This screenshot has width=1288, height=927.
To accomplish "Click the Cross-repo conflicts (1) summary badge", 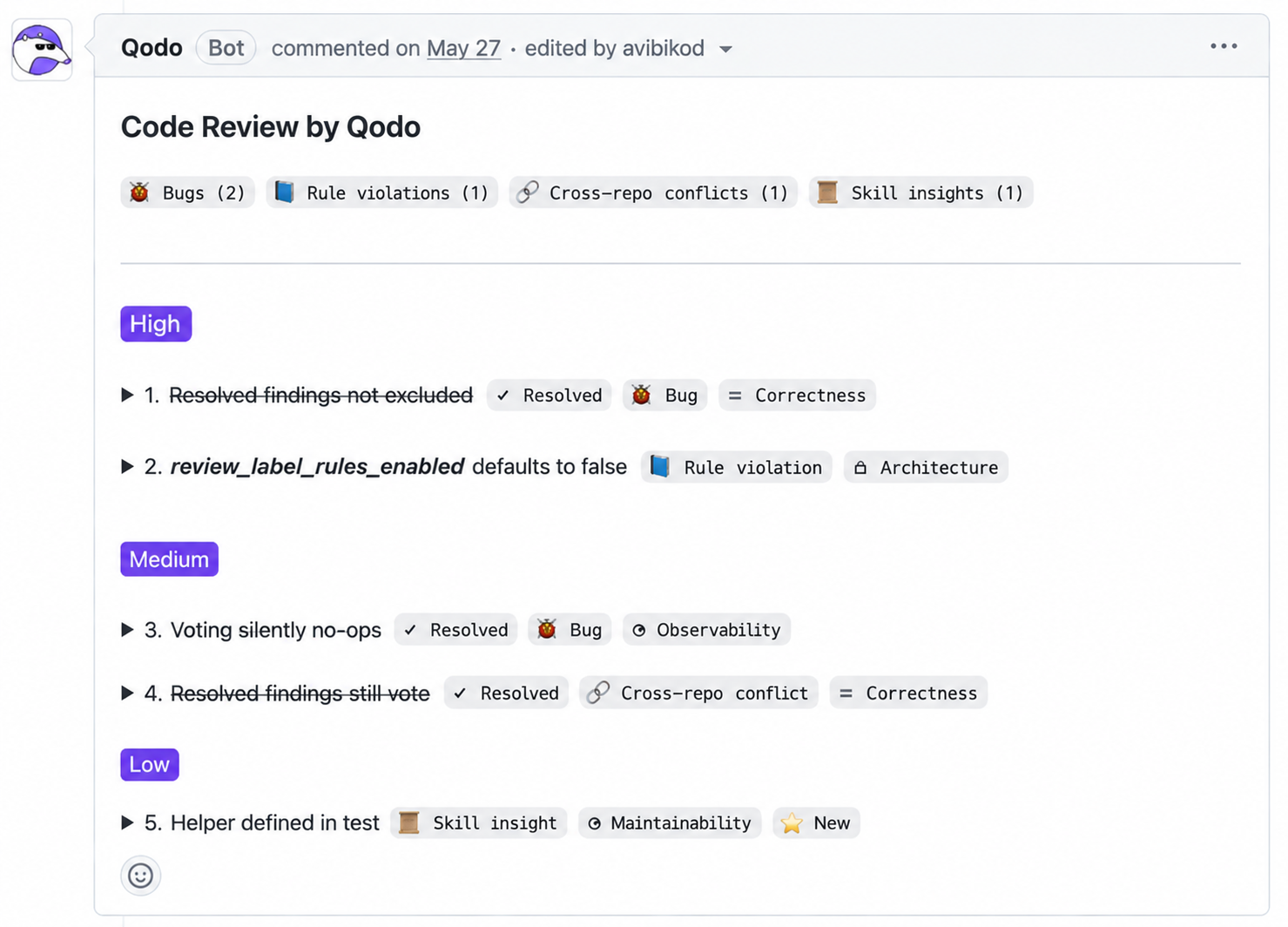I will click(x=653, y=193).
